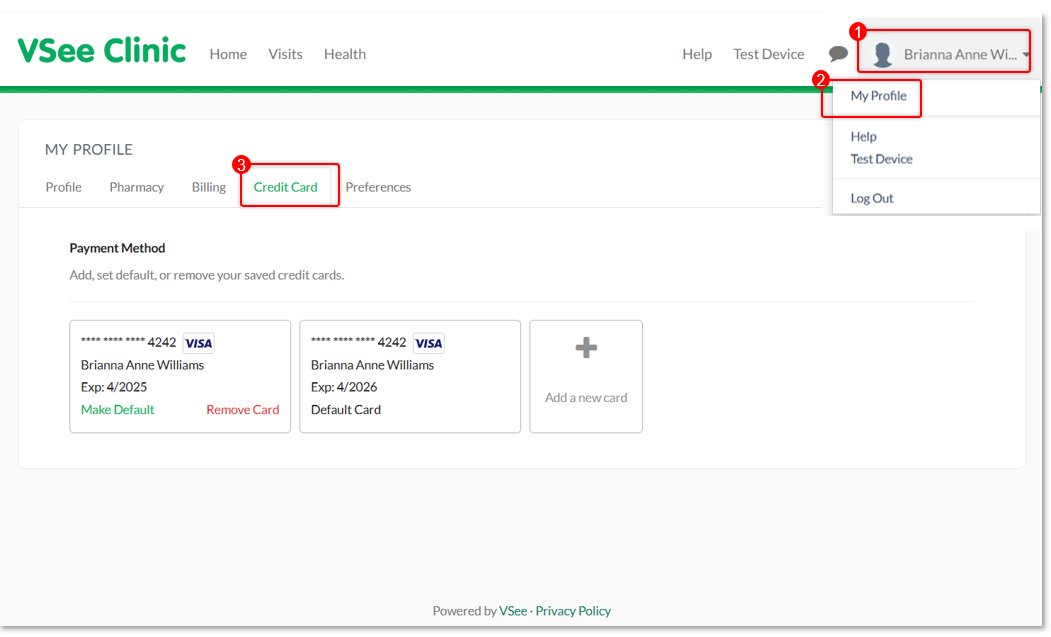Screen dimensions: 1051x637
Task: Select the default card expiring 4/2026
Action: [x=410, y=377]
